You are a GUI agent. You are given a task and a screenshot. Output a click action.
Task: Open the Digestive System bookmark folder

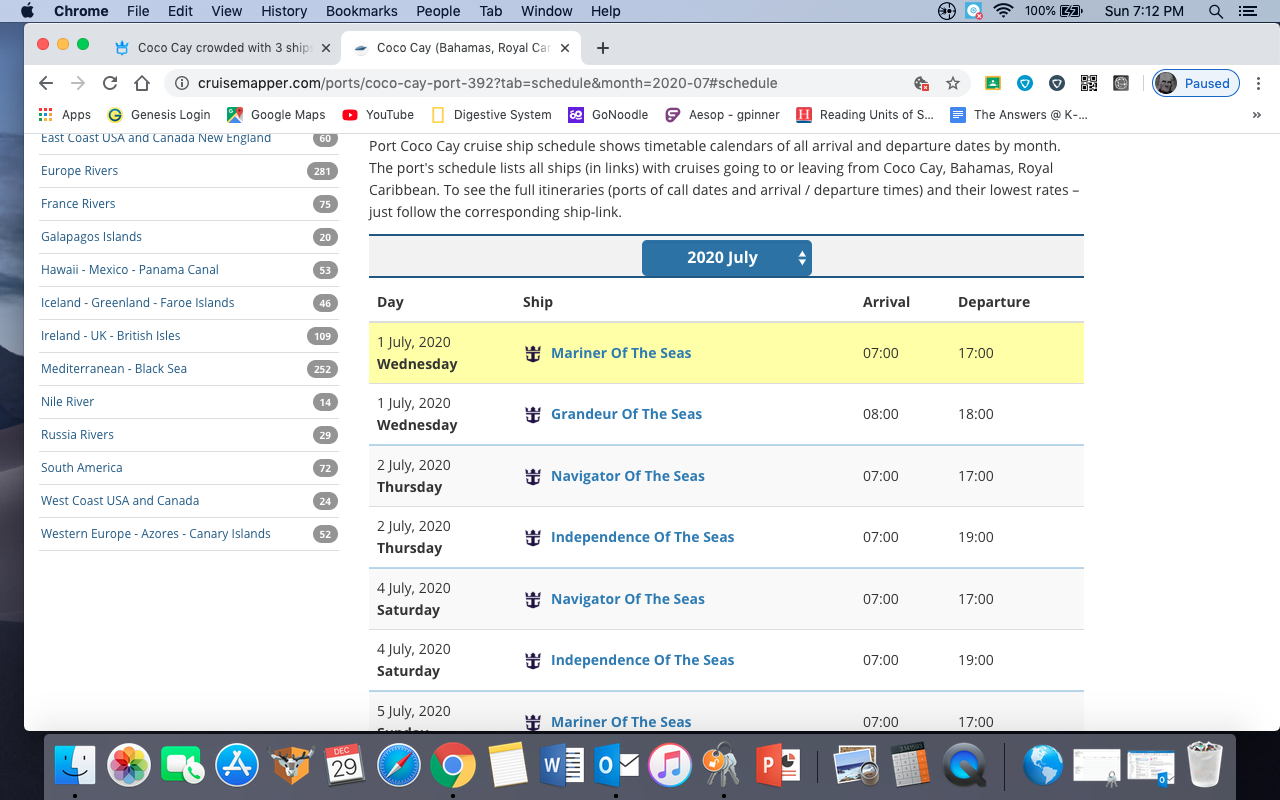point(491,115)
